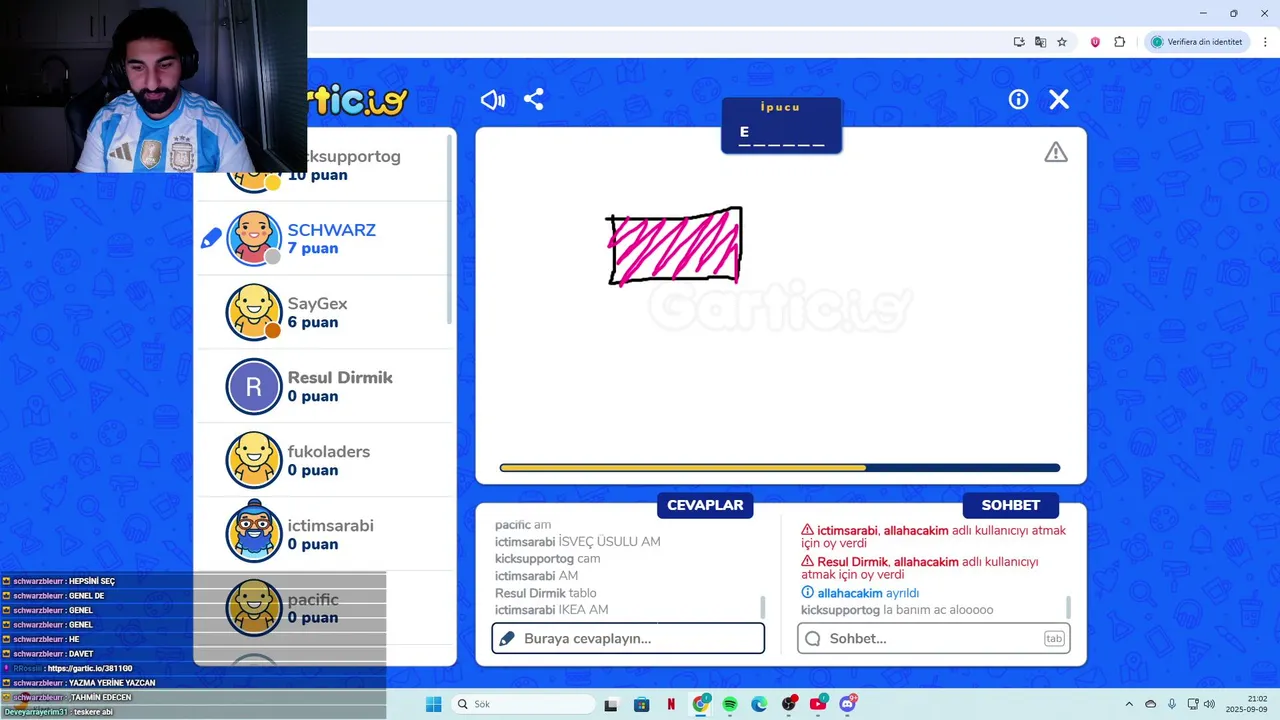Click the İpucu hint box
1280x720 pixels.
781,125
